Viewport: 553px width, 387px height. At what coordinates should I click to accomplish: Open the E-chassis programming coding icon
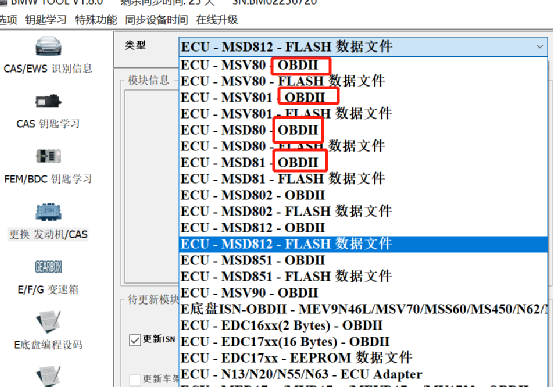(48, 322)
